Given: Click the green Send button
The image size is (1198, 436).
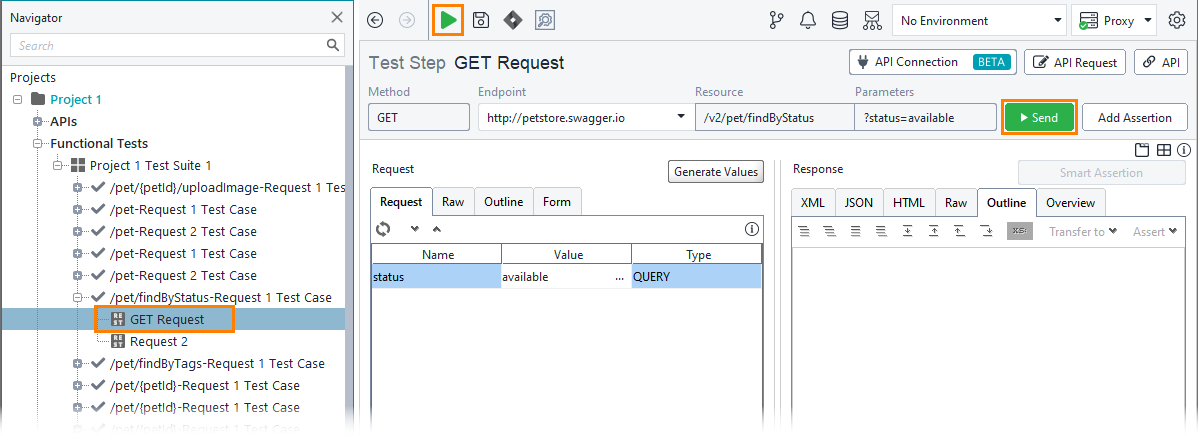Looking at the screenshot, I should point(1040,118).
